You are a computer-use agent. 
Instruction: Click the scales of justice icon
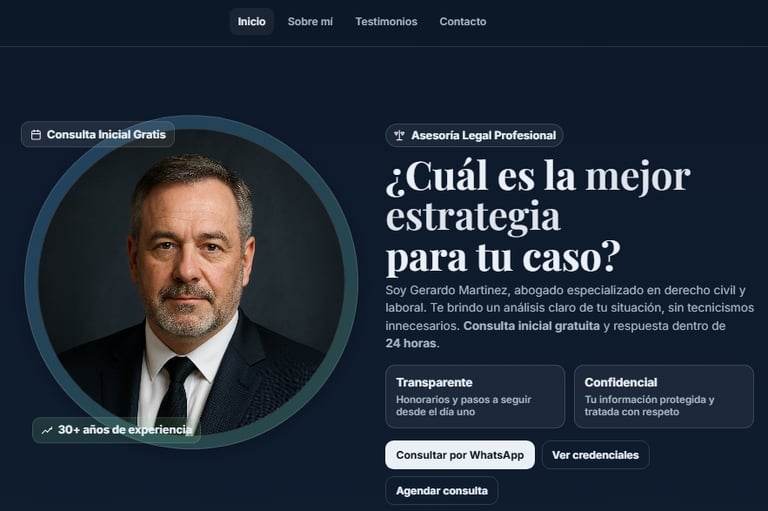[399, 136]
